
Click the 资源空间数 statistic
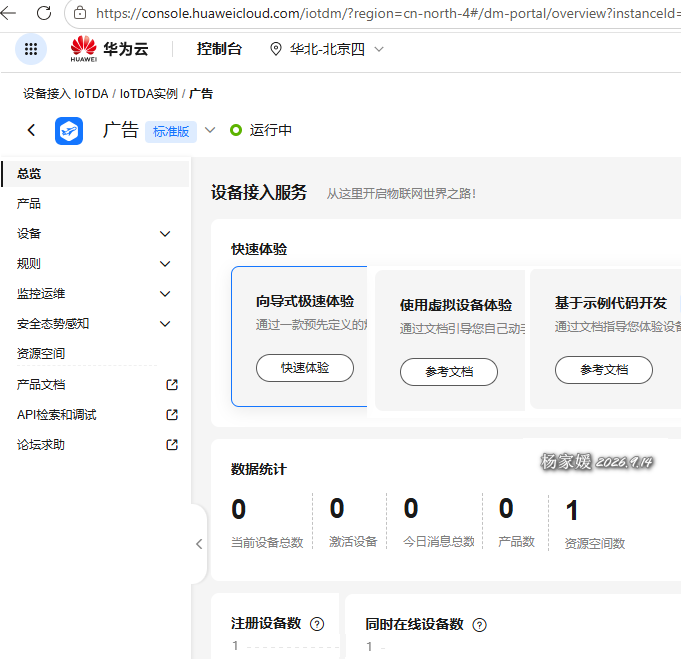(x=595, y=524)
